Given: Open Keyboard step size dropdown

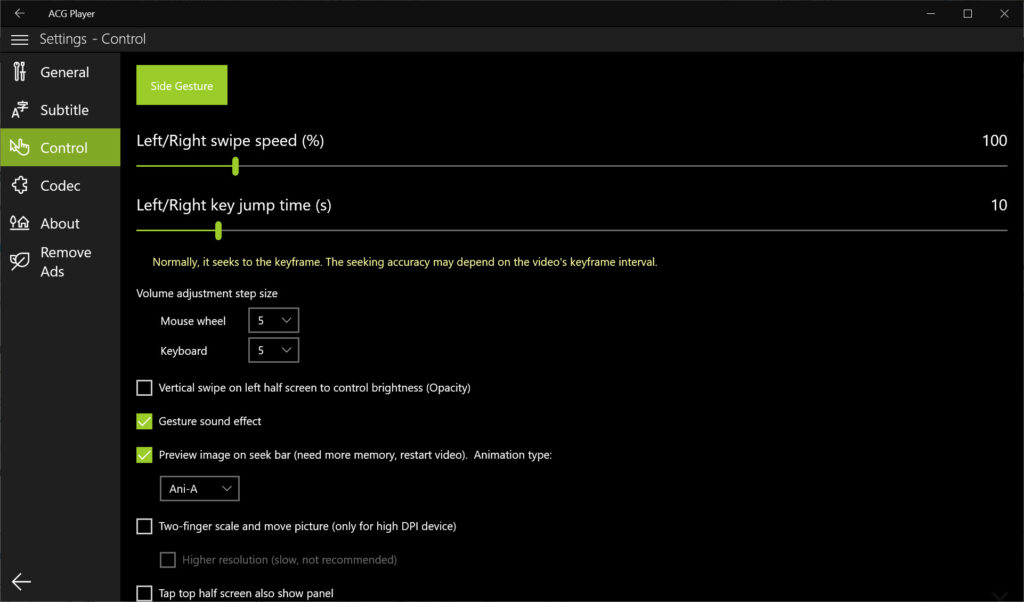Looking at the screenshot, I should (x=274, y=351).
